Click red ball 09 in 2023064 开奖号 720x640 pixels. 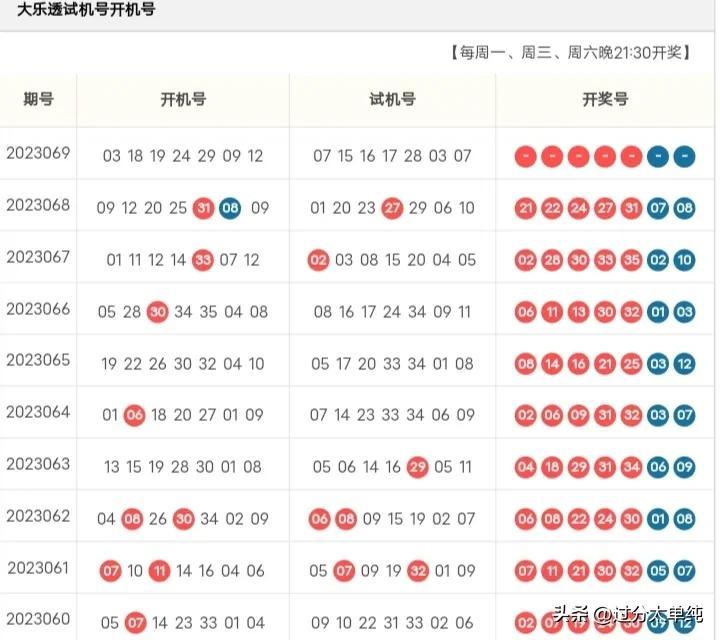(x=579, y=415)
